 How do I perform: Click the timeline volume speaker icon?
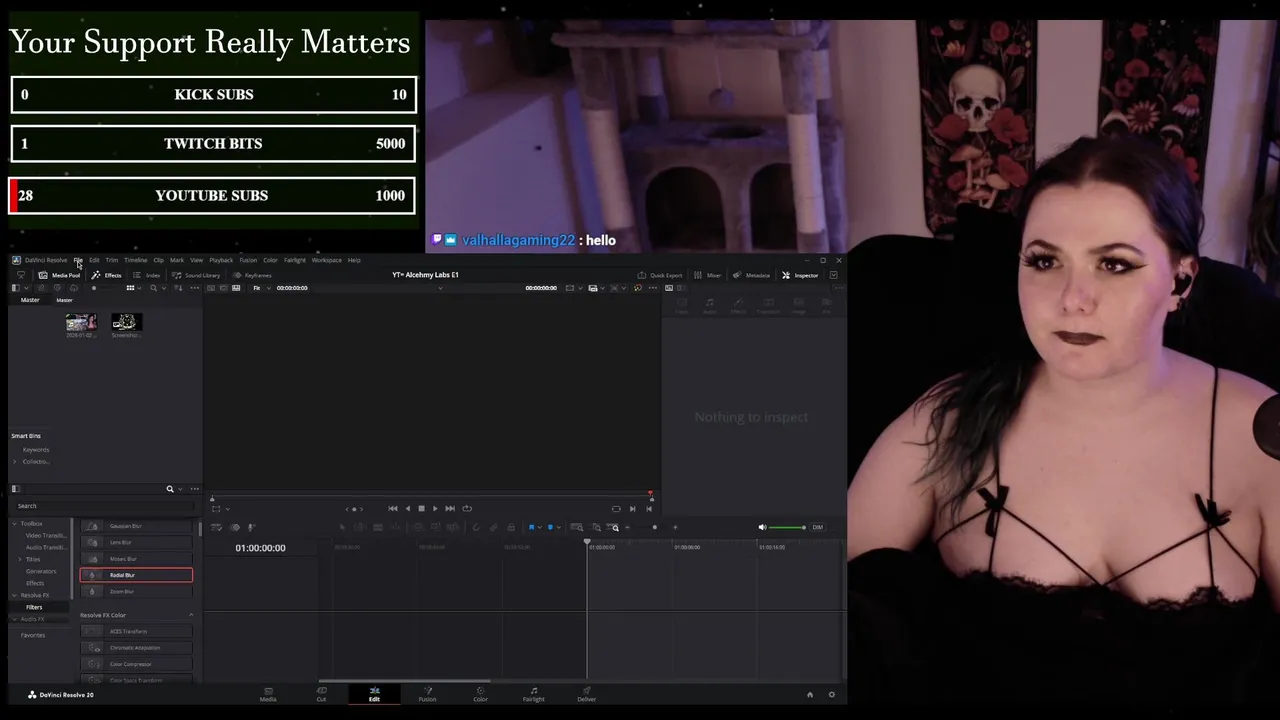(762, 527)
